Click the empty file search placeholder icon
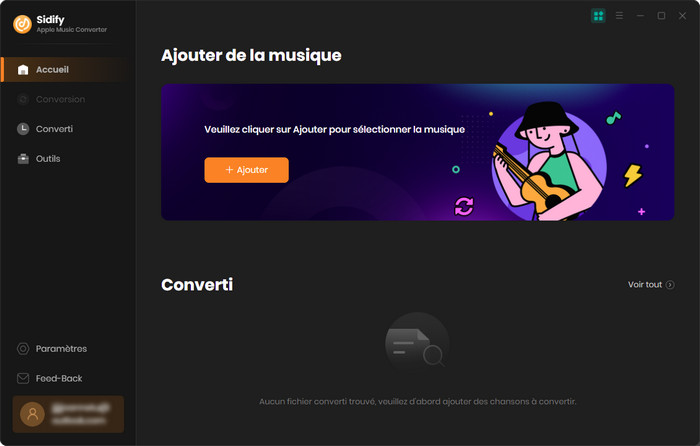The image size is (700, 446). click(x=417, y=344)
